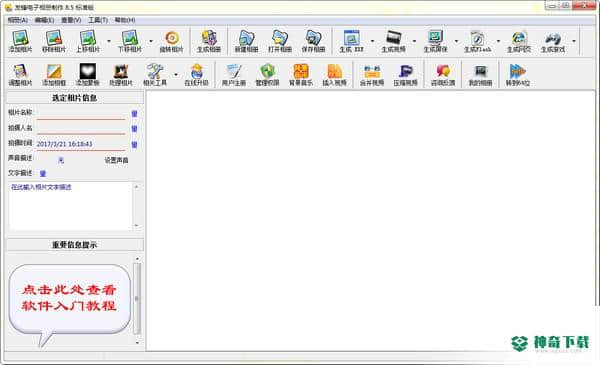Expand the dropdown arrow beside 生成游戏
This screenshot has height=365, width=600.
point(574,41)
